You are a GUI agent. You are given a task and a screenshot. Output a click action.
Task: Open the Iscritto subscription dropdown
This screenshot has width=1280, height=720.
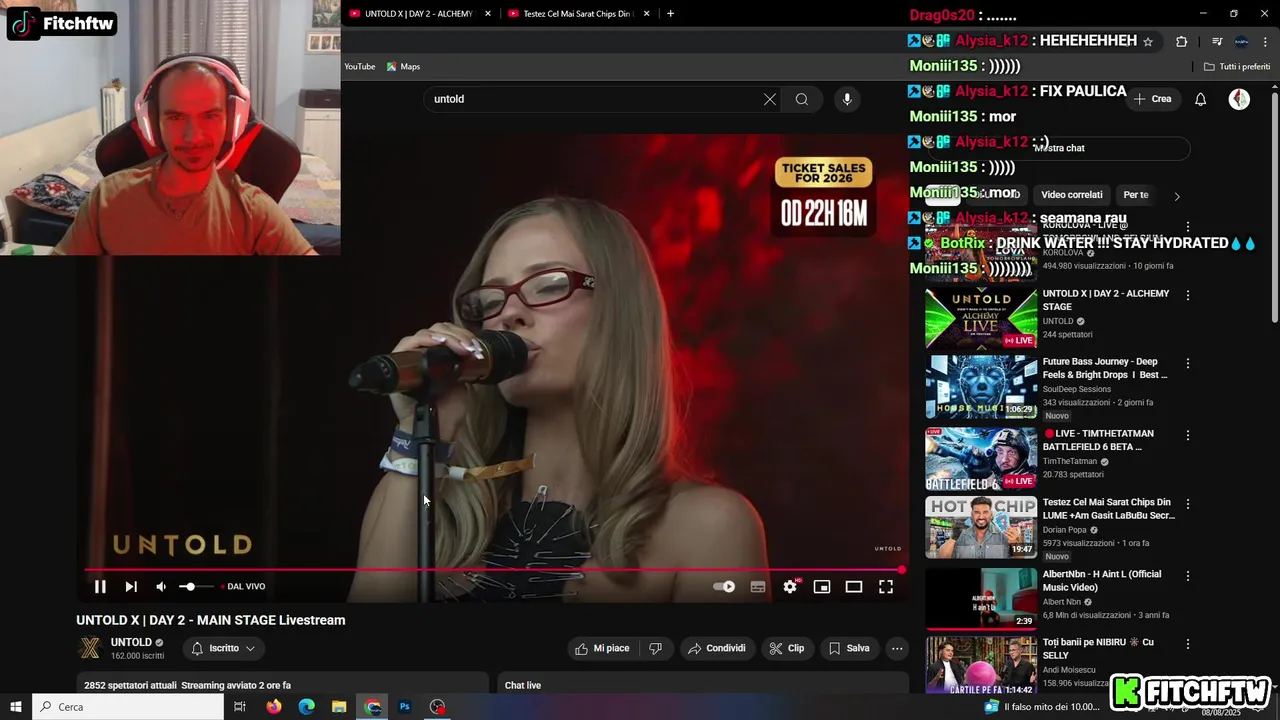pyautogui.click(x=224, y=648)
